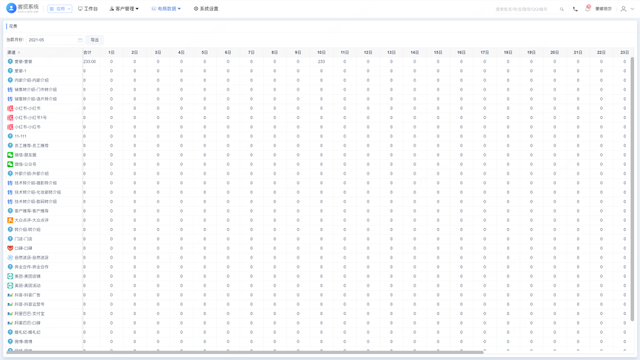The image size is (640, 360).
Task: Open the 电商数据 dropdown menu
Action: coord(166,9)
